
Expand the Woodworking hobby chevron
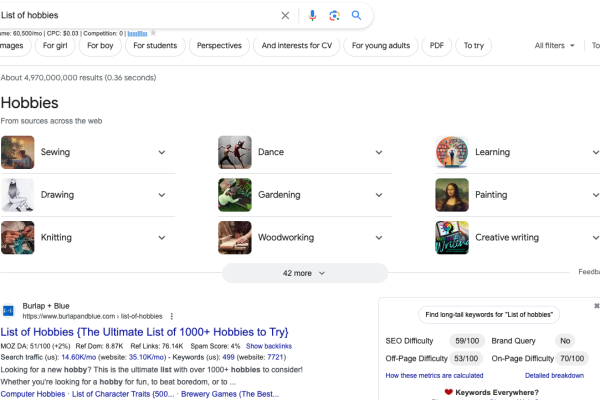coord(379,238)
